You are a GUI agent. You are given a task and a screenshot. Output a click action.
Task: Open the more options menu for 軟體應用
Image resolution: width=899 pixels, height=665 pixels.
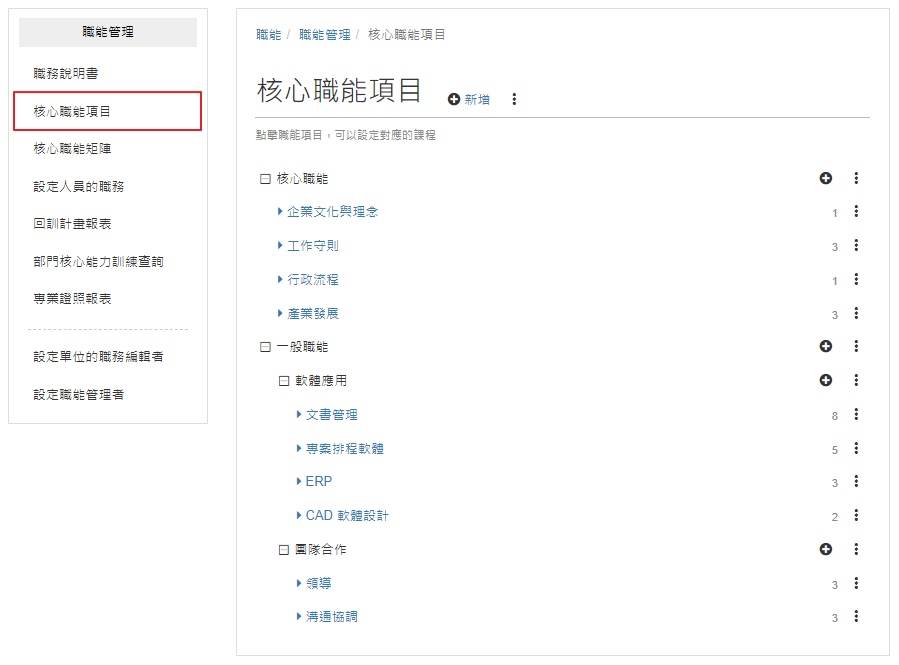[x=856, y=380]
